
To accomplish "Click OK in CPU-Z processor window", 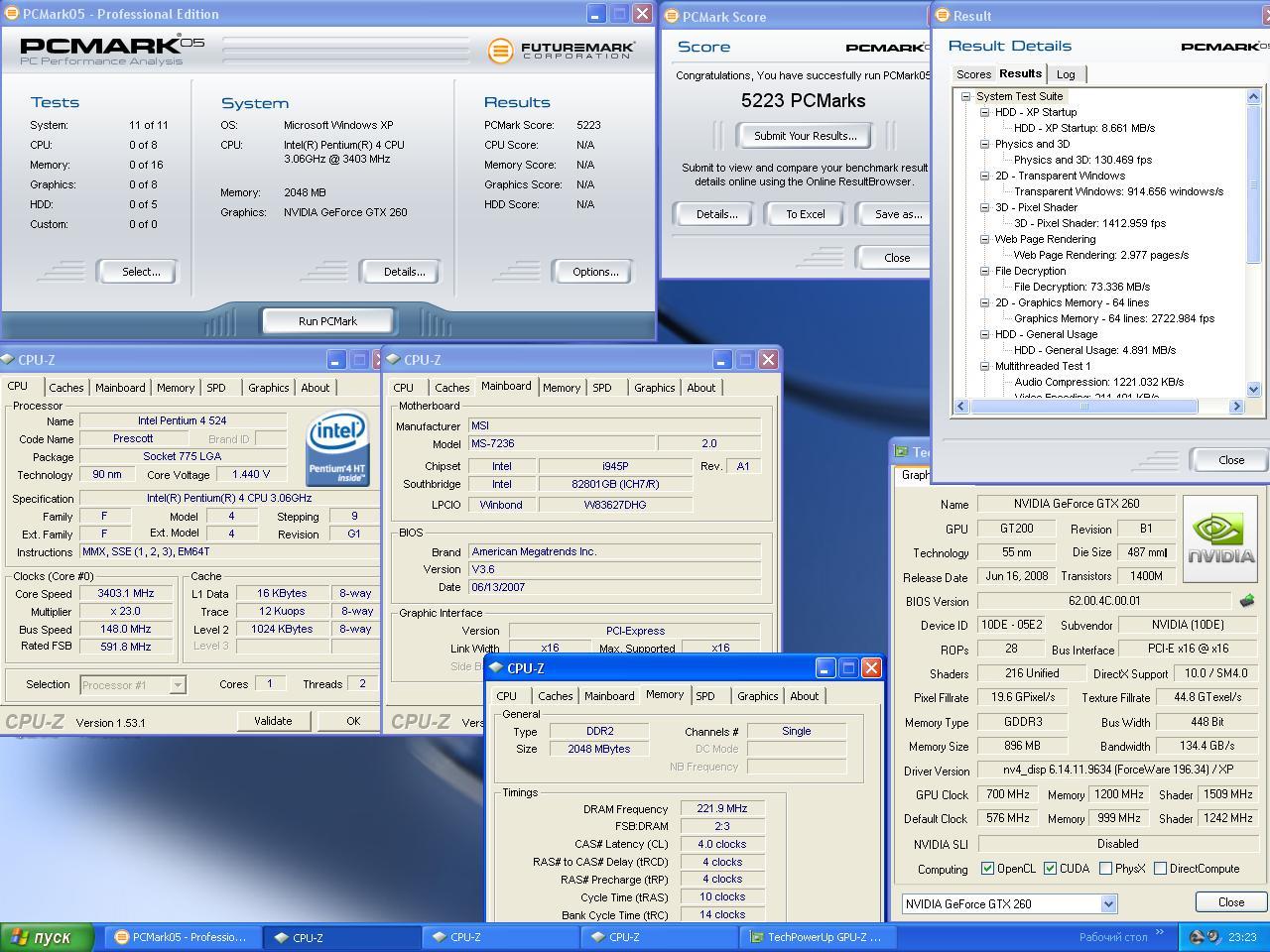I will (352, 721).
